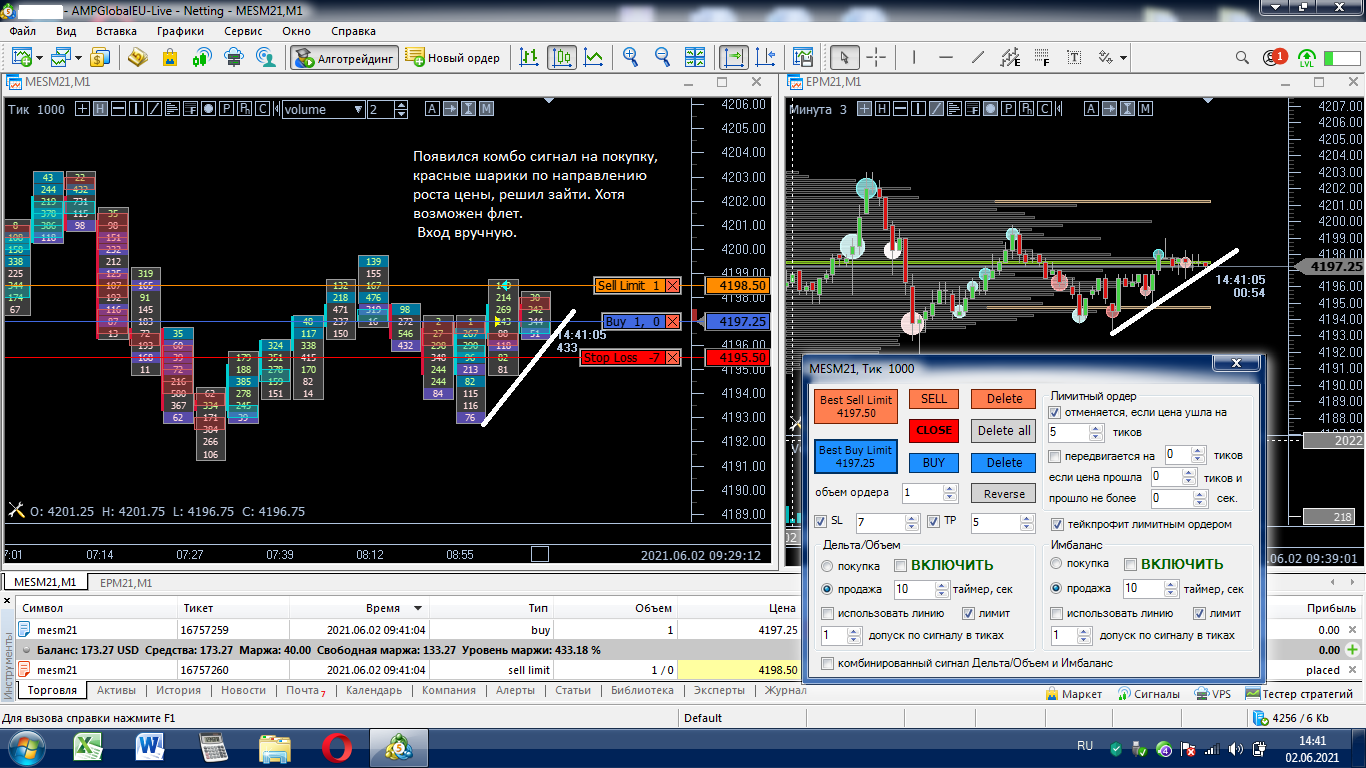Toggle chart shift icon
Viewport: 1366px width, 768px height.
click(x=766, y=57)
